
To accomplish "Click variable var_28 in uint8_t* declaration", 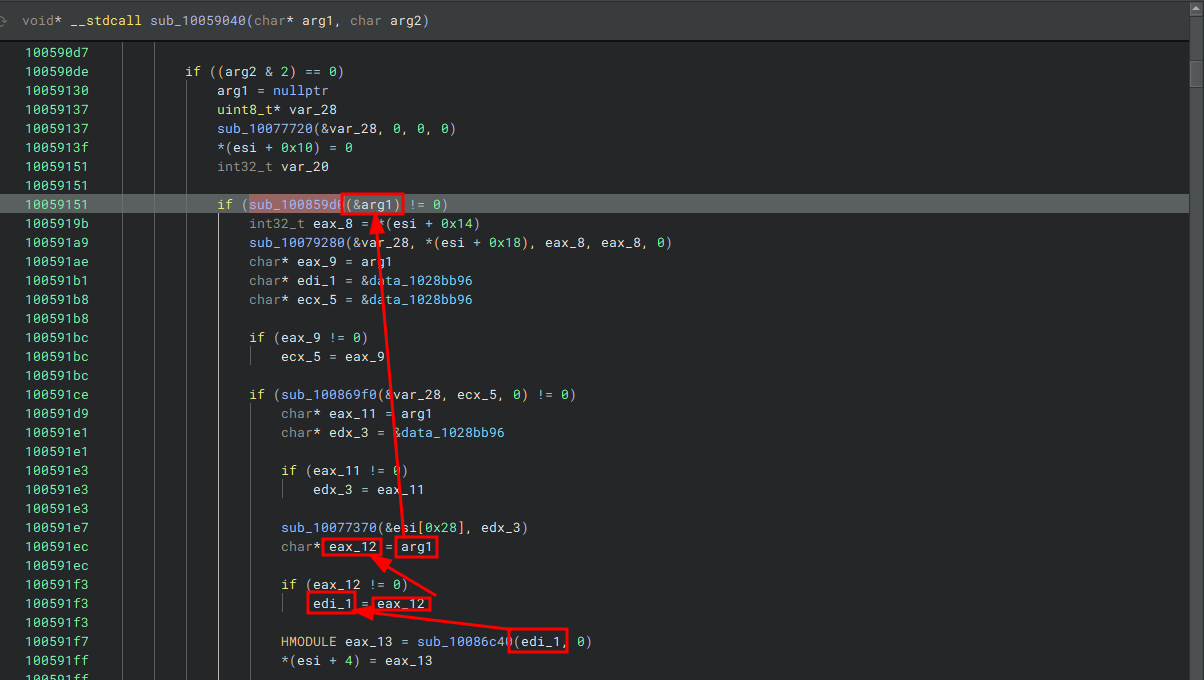I will coord(313,110).
